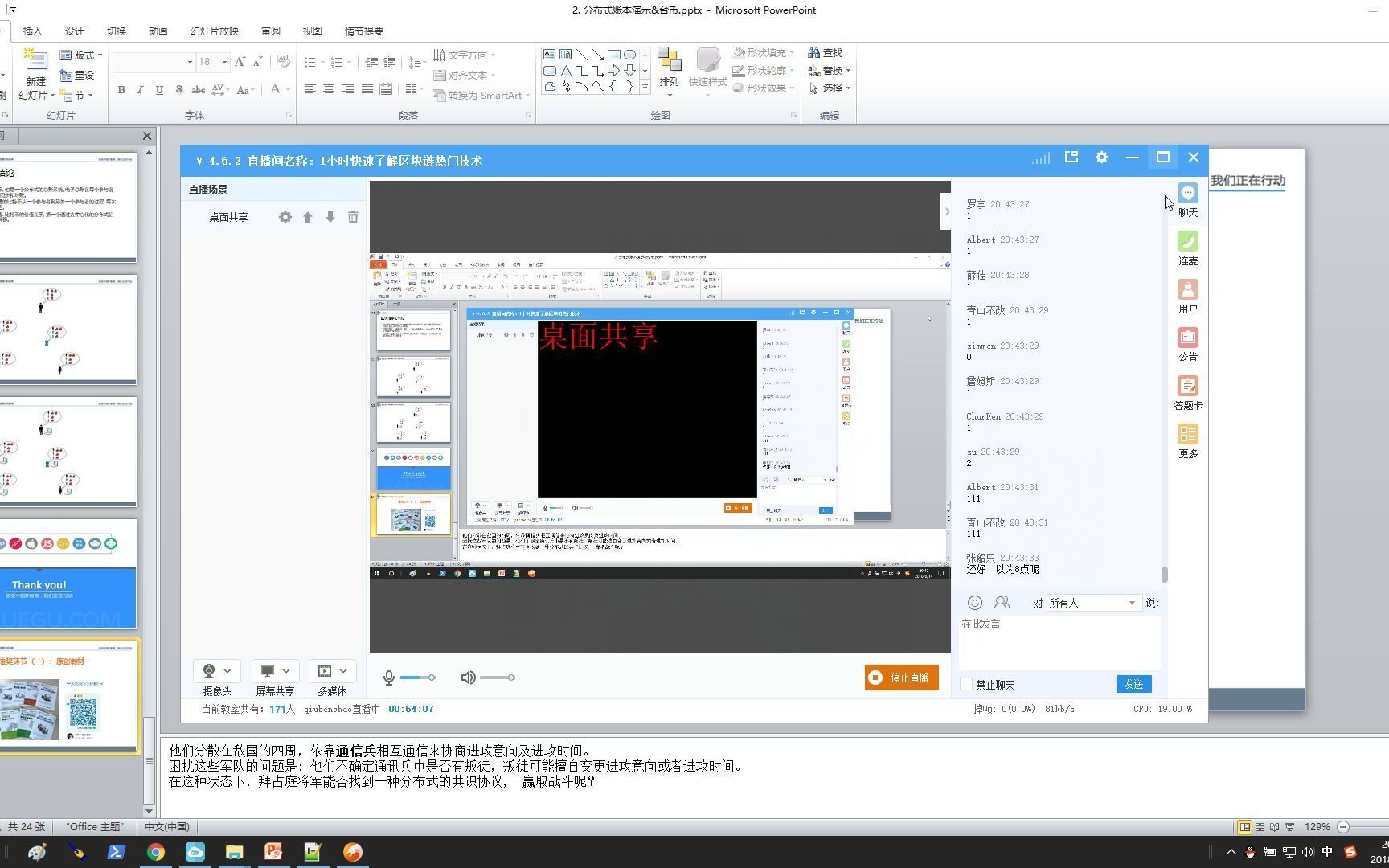Open the emoji picker in chat
The image size is (1389, 868).
975,602
